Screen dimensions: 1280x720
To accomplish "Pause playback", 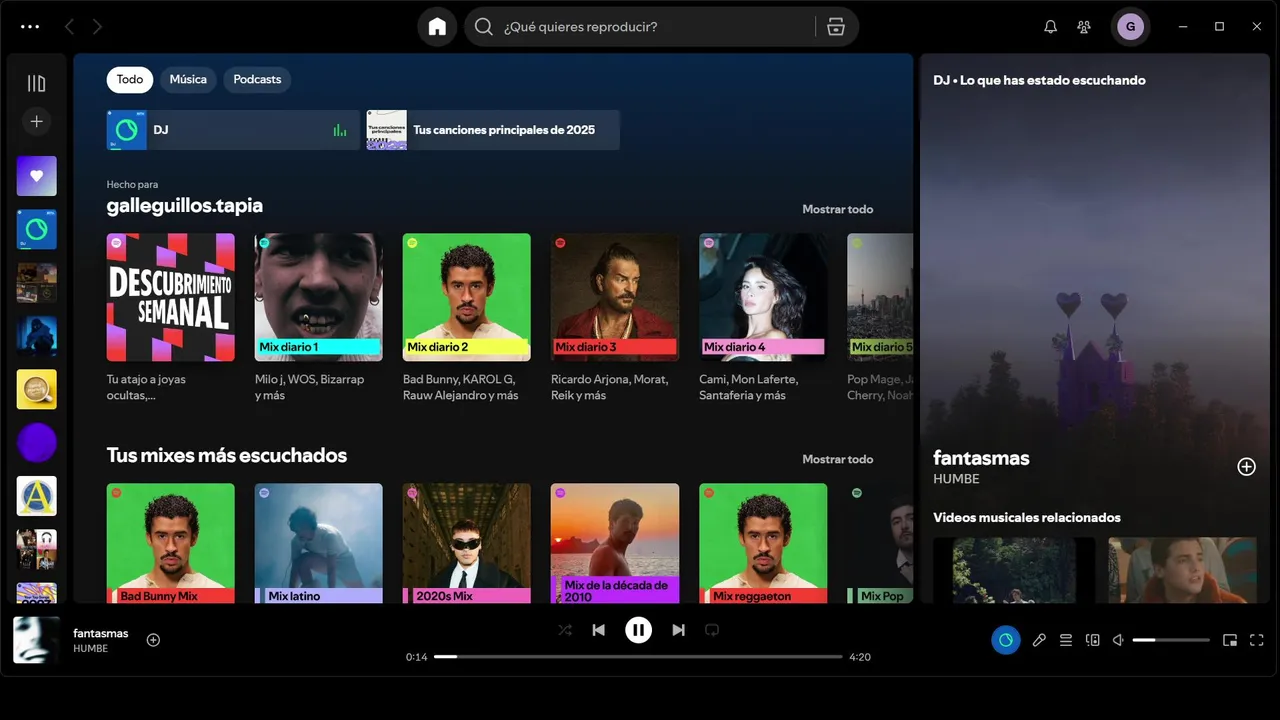I will click(638, 630).
